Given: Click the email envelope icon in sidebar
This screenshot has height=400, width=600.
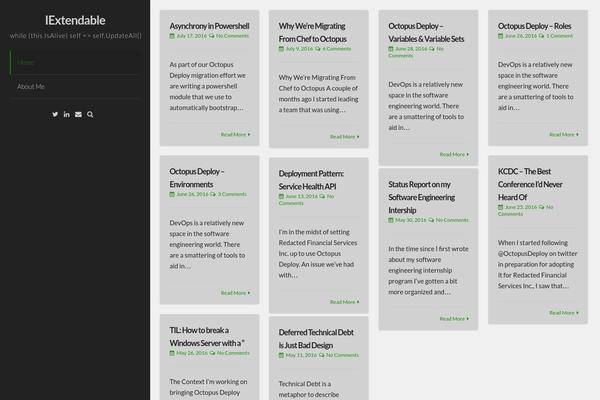Looking at the screenshot, I should tap(78, 114).
